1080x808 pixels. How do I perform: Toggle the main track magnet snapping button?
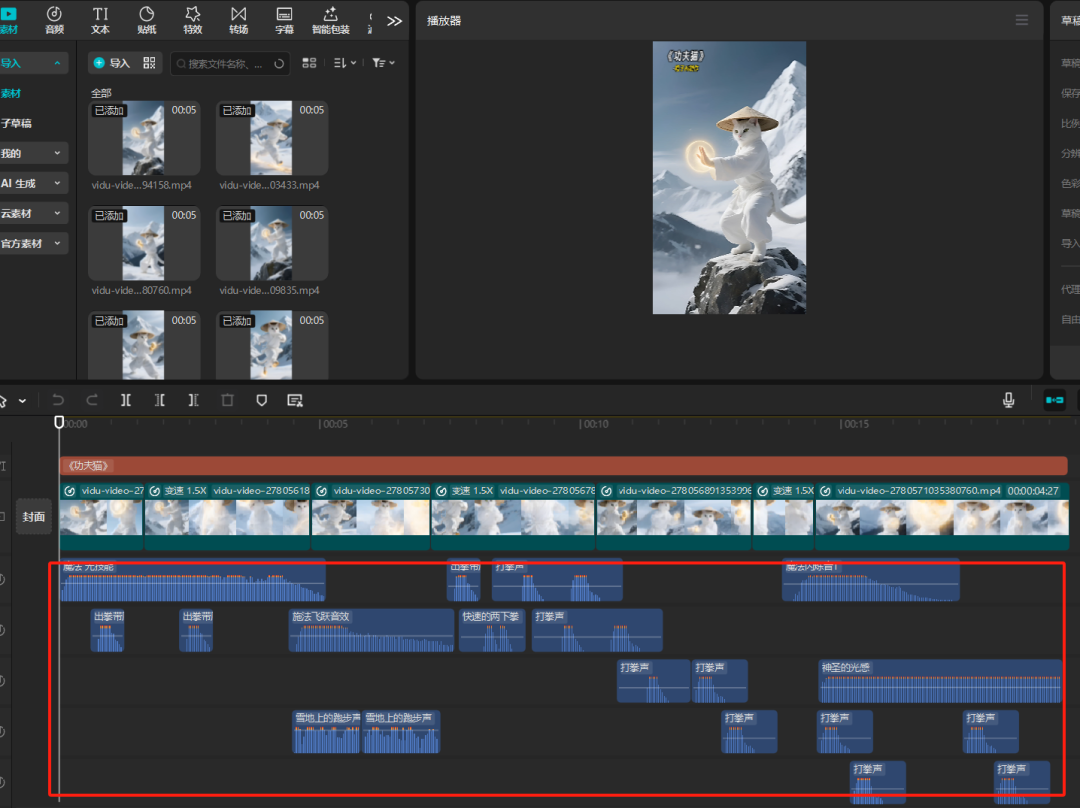pyautogui.click(x=1054, y=400)
